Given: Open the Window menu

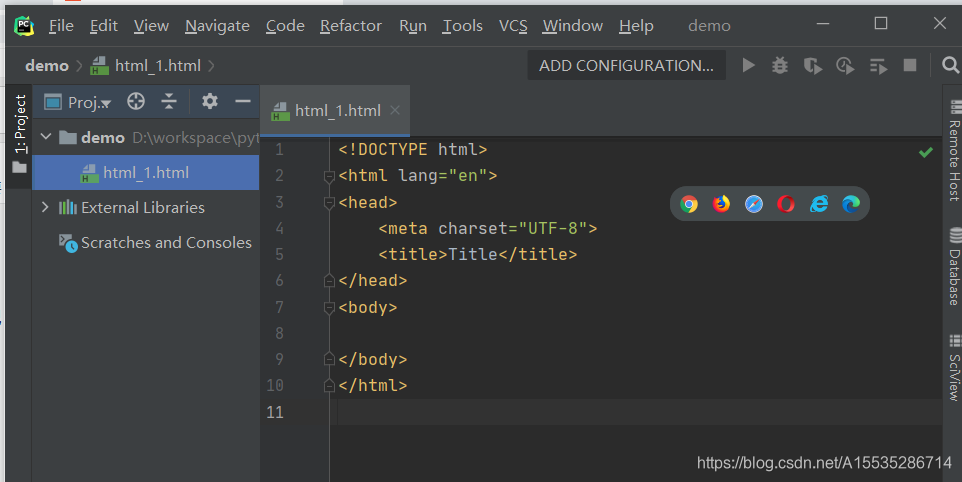Looking at the screenshot, I should point(572,26).
